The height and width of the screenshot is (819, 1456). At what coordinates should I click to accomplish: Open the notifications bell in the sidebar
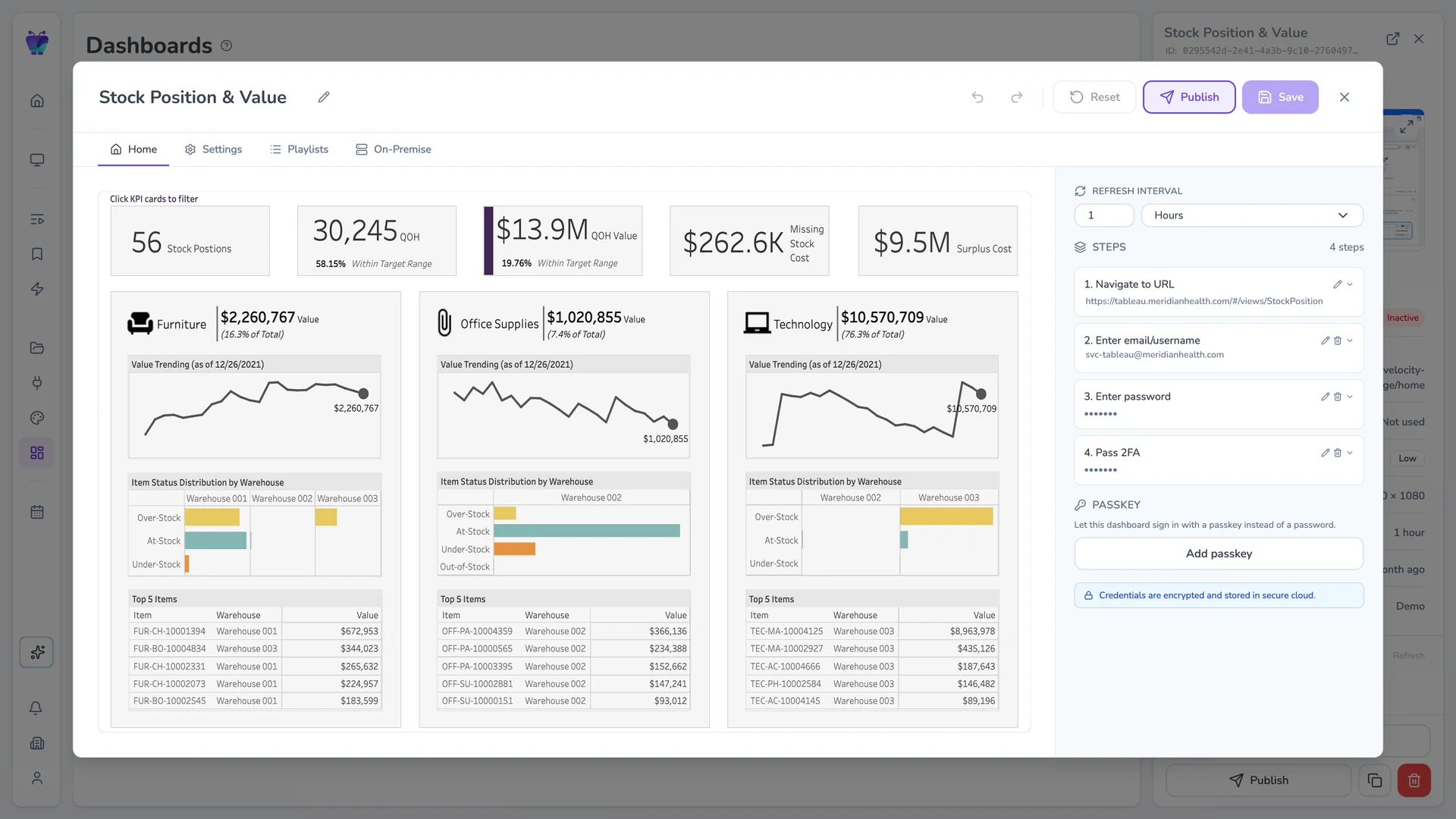tap(36, 708)
